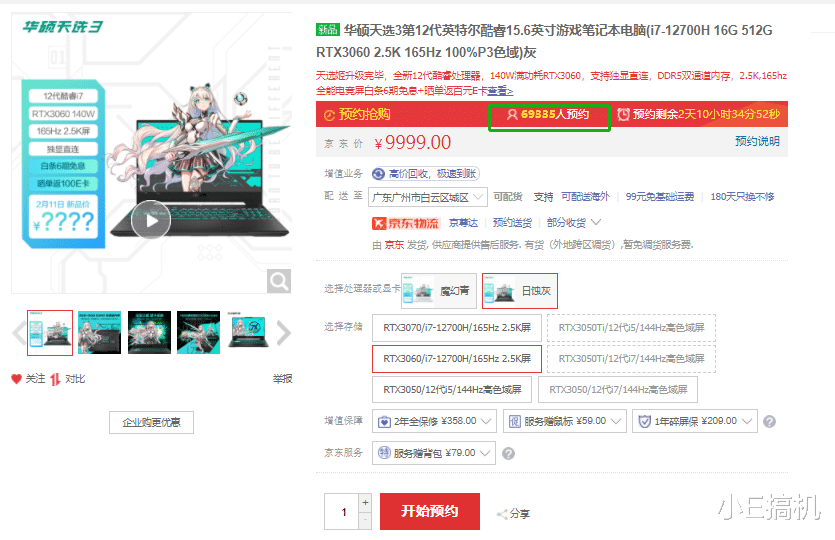
Task: Open 服务赠鼠标 ¥59.00 dropdown
Action: [564, 421]
